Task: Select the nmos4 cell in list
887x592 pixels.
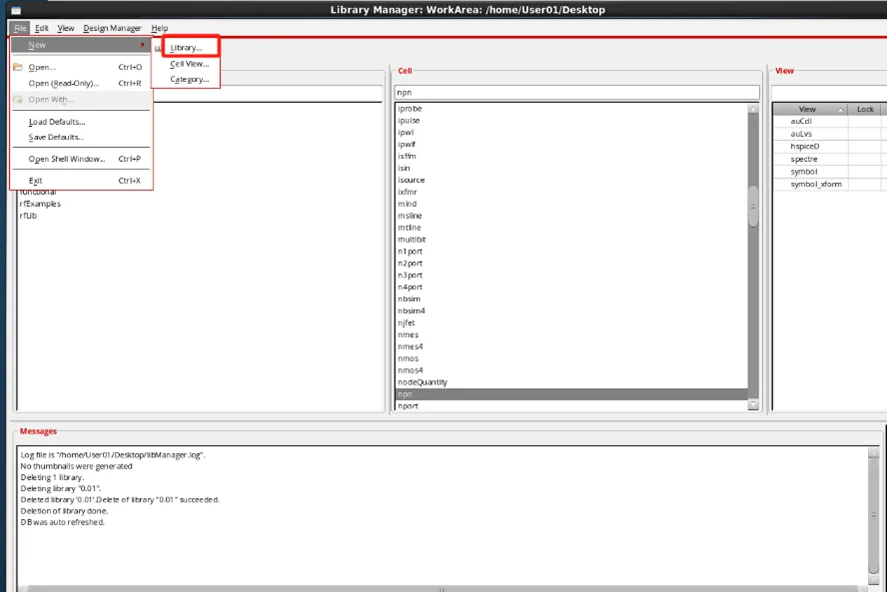Action: (410, 370)
